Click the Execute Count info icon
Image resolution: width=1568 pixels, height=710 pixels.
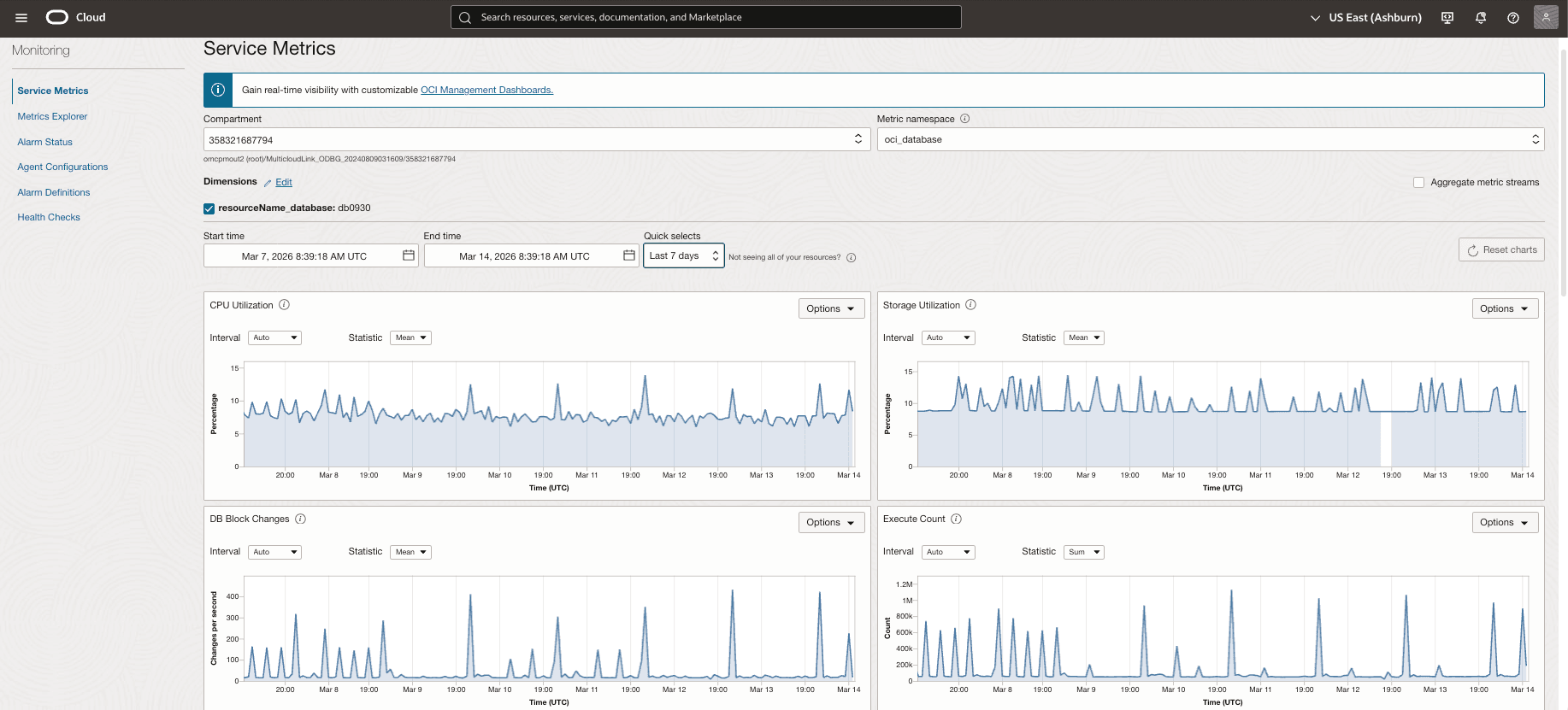click(x=957, y=519)
